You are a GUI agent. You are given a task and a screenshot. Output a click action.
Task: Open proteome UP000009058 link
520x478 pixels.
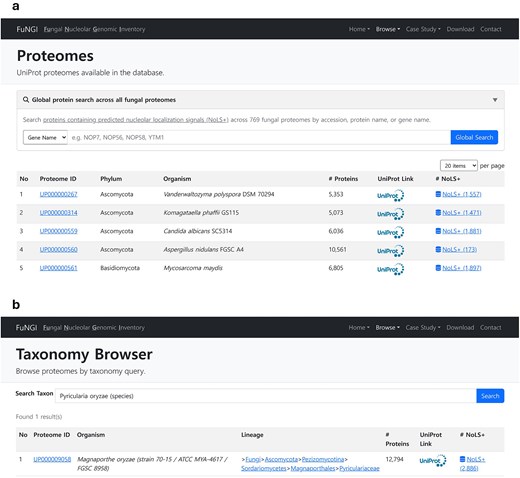[x=52, y=459]
